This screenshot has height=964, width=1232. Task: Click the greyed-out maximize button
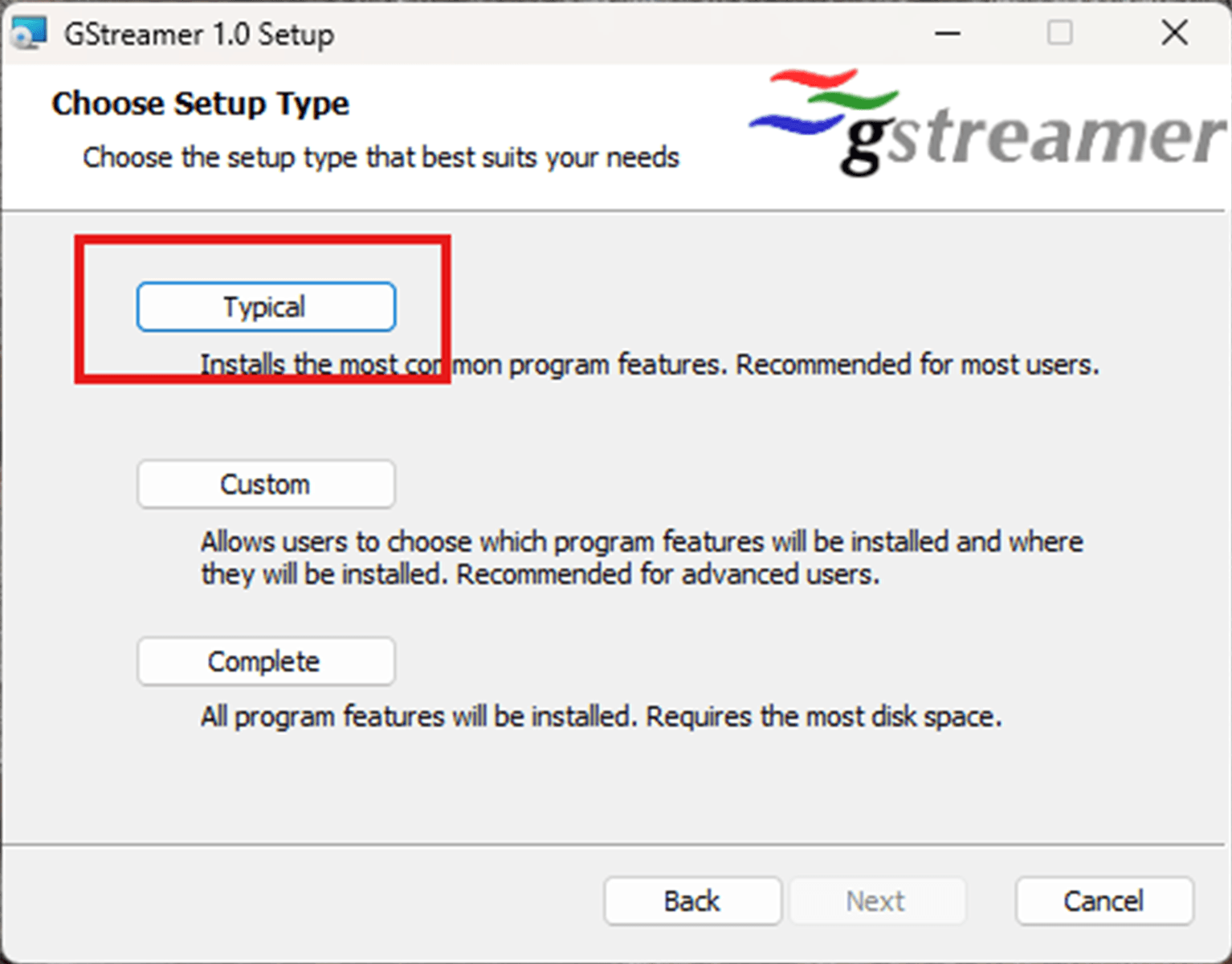click(x=1060, y=33)
